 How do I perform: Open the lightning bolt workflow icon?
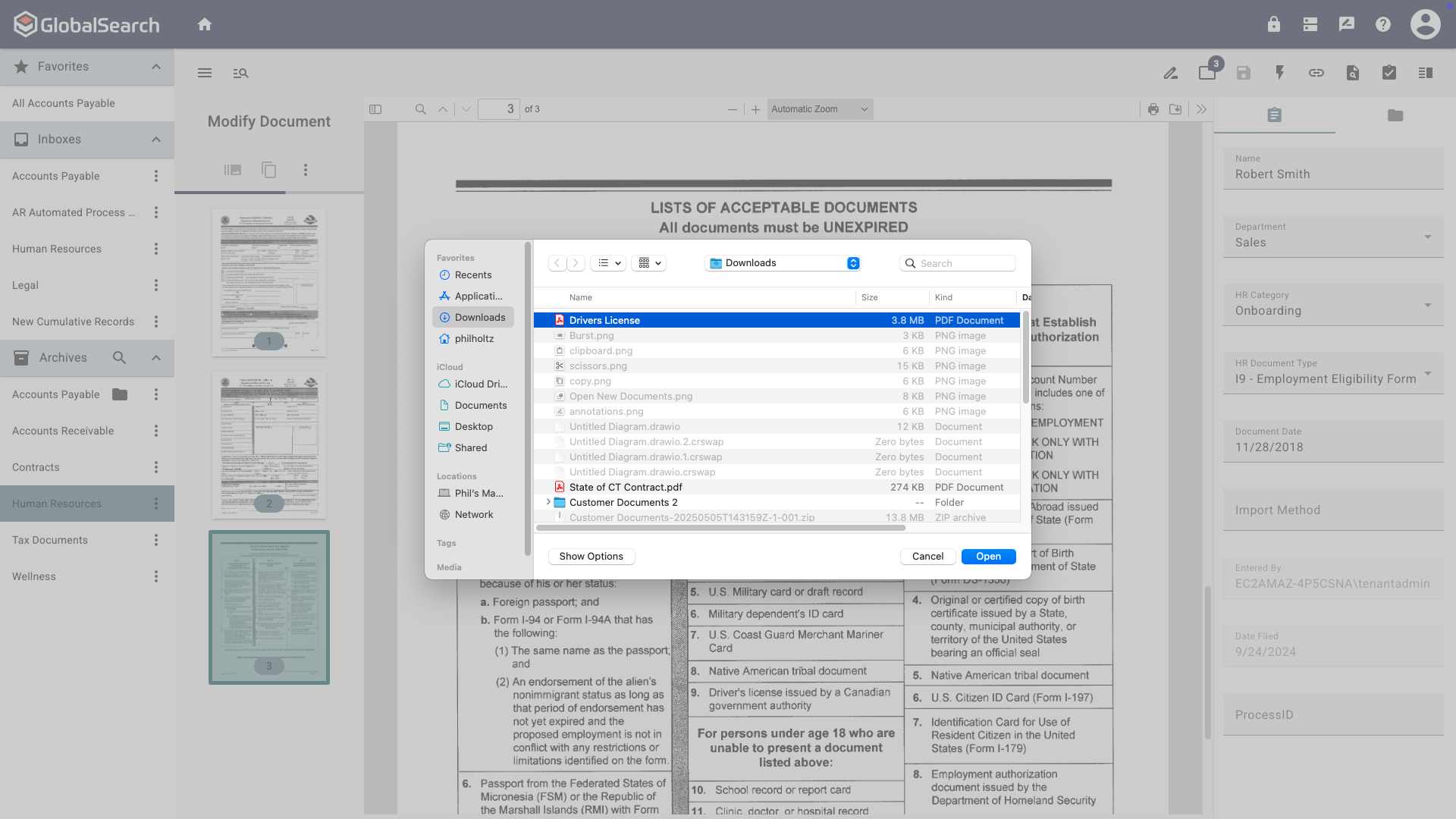(x=1279, y=73)
